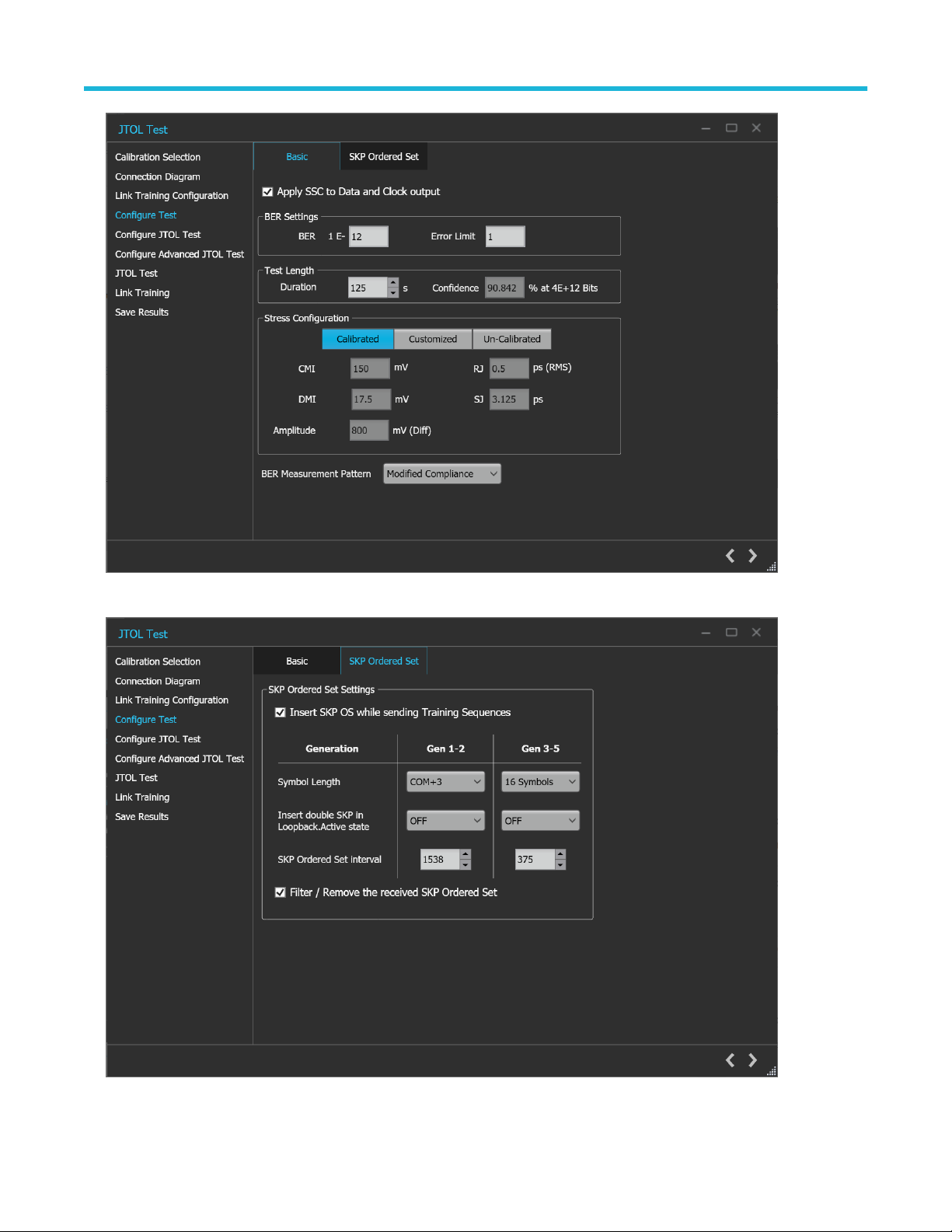Viewport: 952px width, 1232px height.
Task: Expand Gen 3-5 16 Symbols dropdown
Action: (x=540, y=782)
